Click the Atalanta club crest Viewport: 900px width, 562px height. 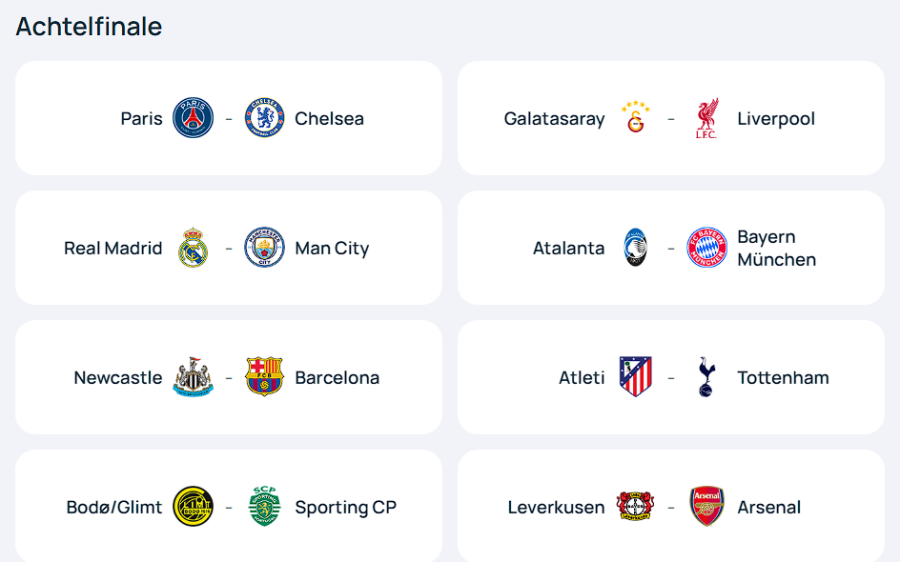click(636, 248)
